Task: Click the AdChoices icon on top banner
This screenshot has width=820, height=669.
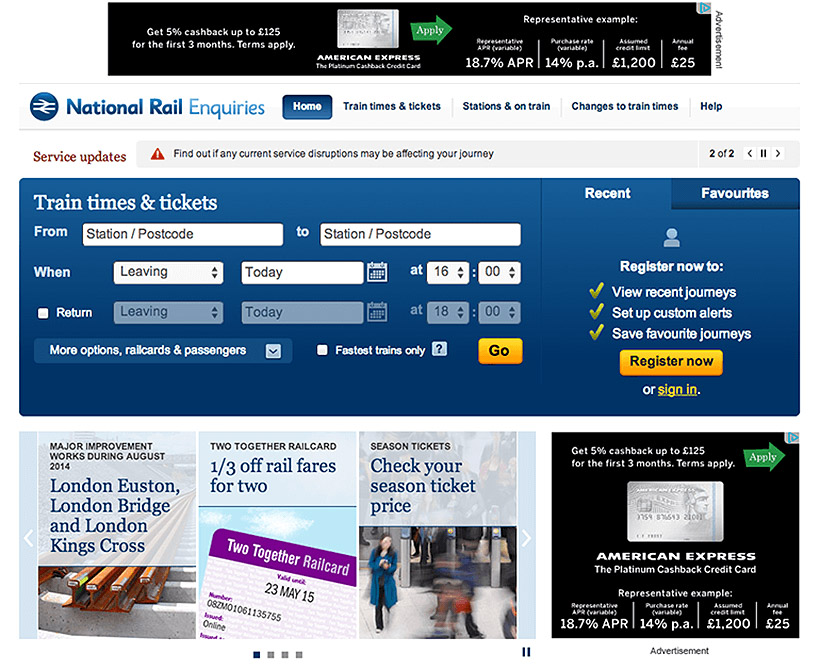Action: (x=704, y=8)
